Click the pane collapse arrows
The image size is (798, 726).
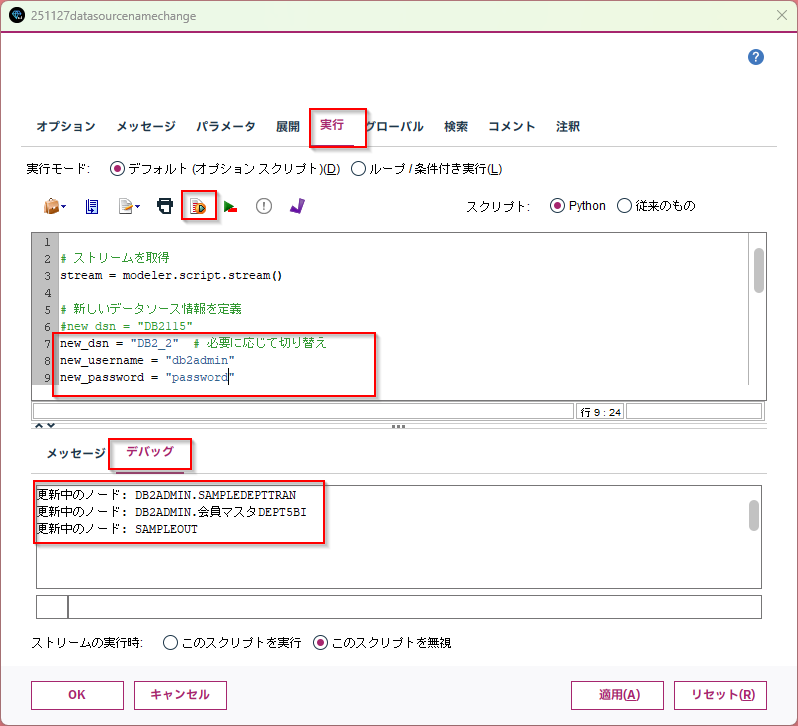click(x=44, y=425)
